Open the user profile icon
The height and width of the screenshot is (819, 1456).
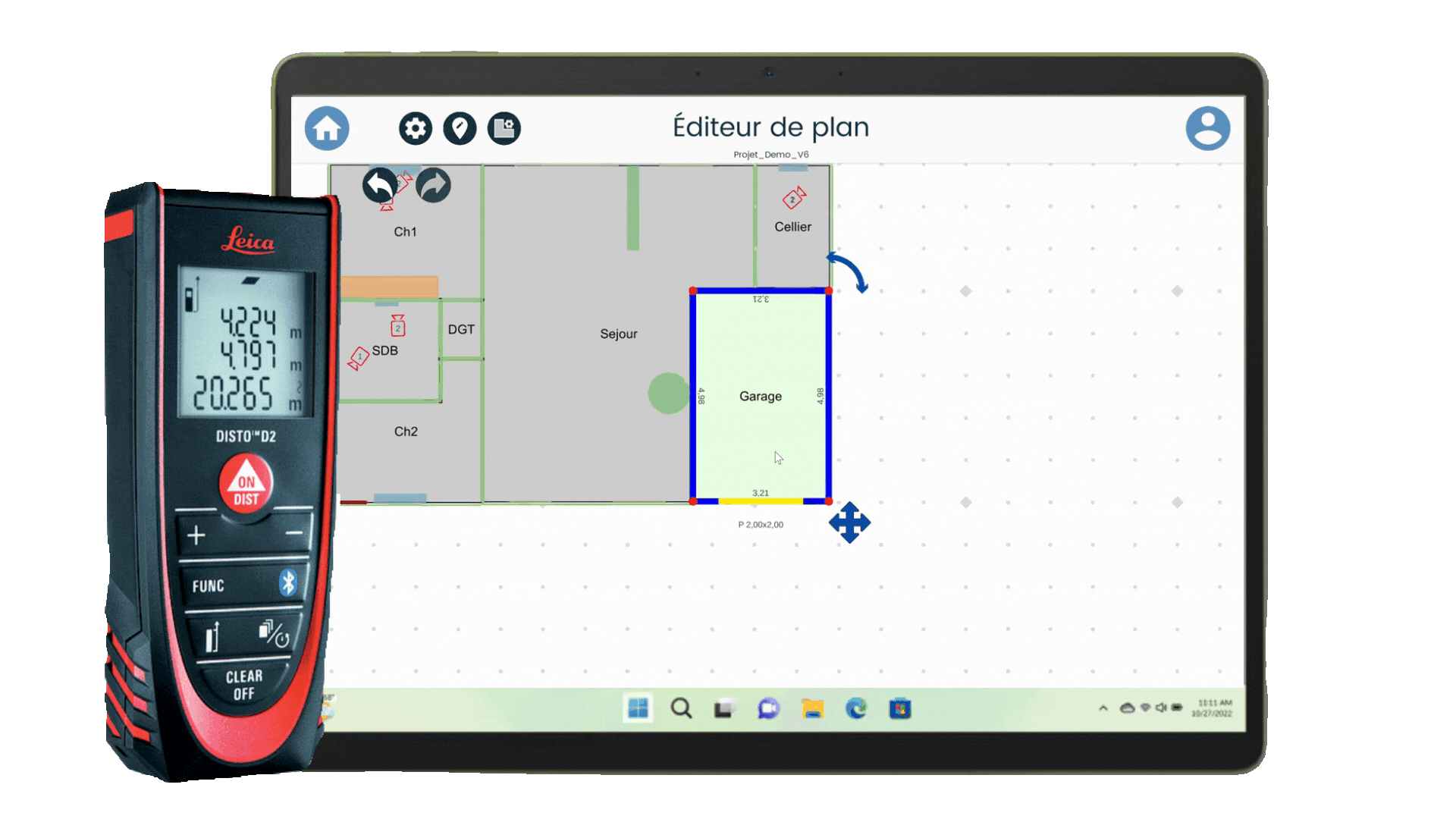(x=1208, y=128)
